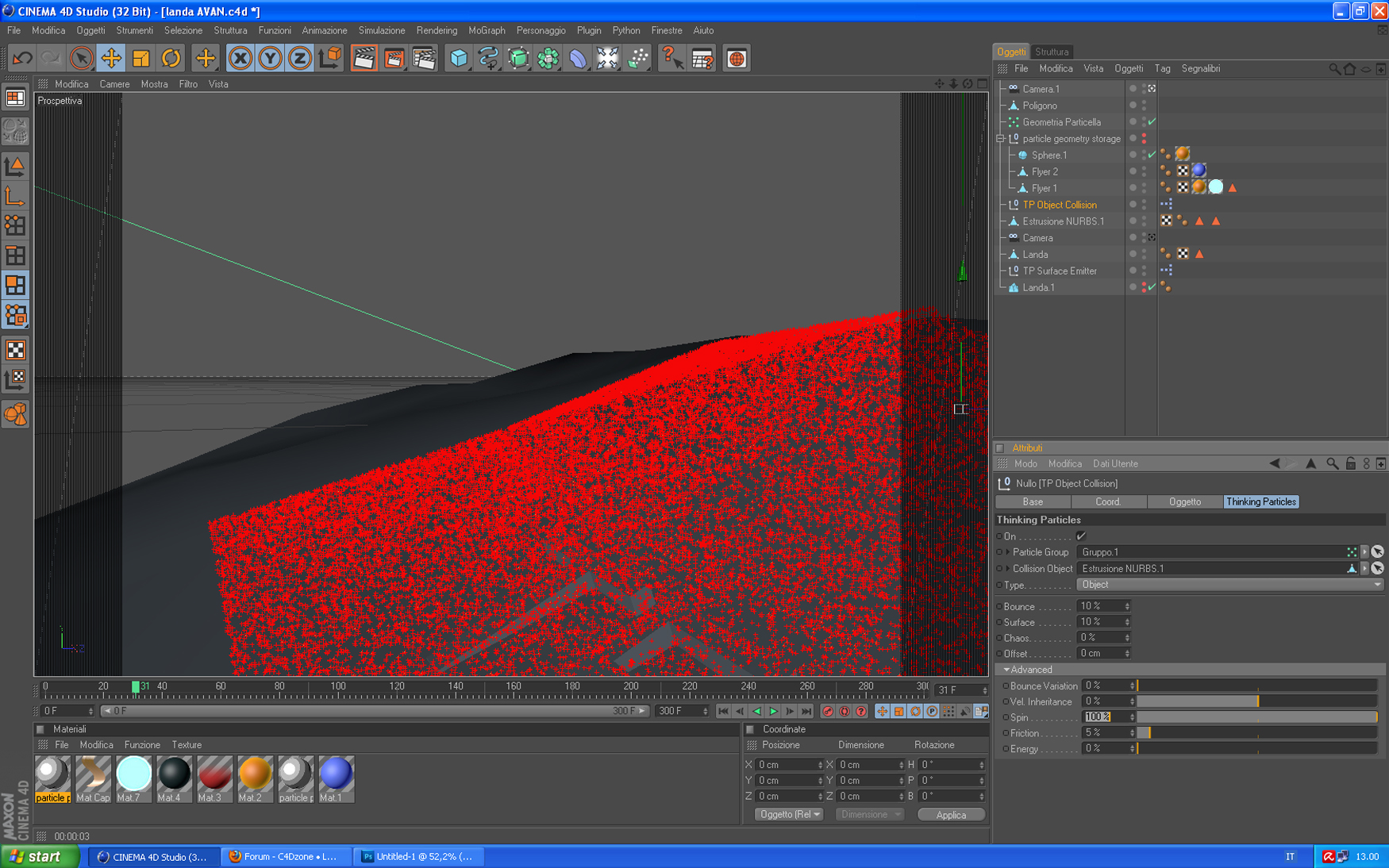Viewport: 1389px width, 868px height.
Task: Open the Dimensione dropdown
Action: tap(869, 815)
